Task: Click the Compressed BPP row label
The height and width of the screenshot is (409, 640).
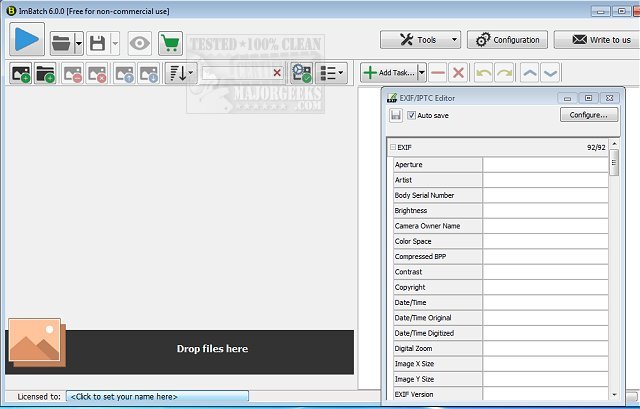Action: (x=438, y=257)
